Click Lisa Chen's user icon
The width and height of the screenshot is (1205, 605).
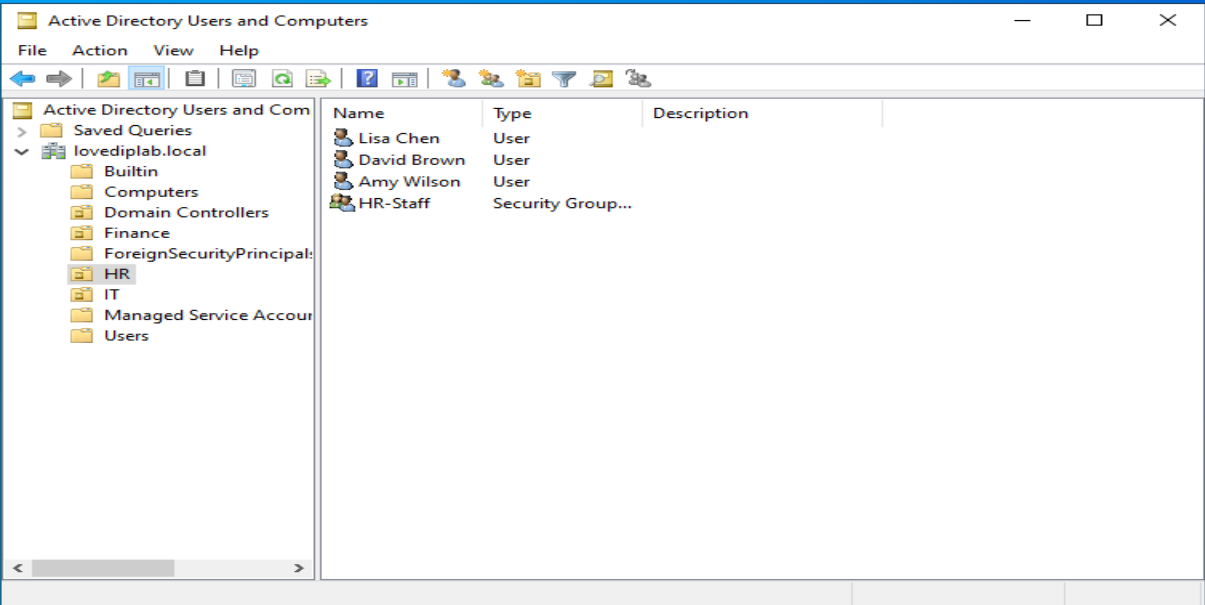point(343,138)
